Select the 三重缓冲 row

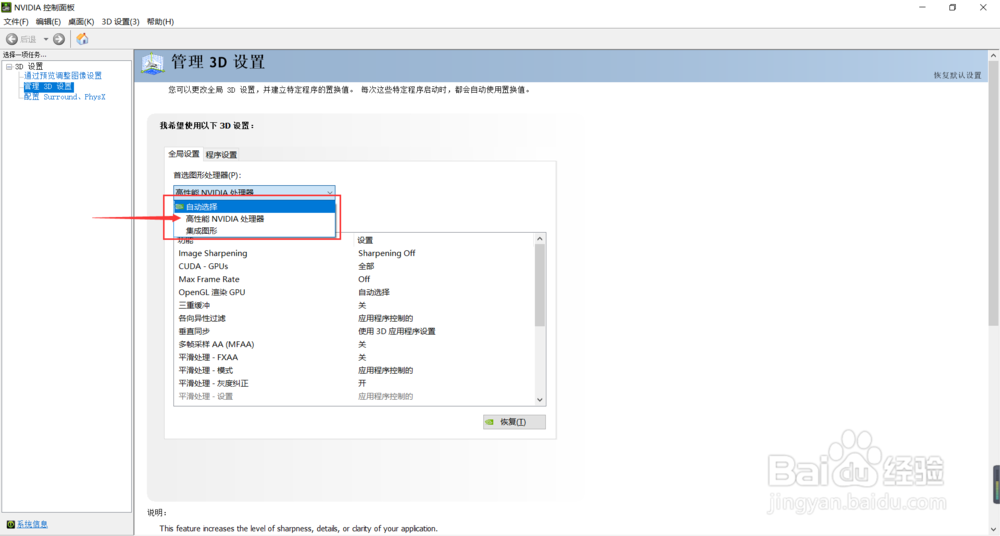point(355,306)
